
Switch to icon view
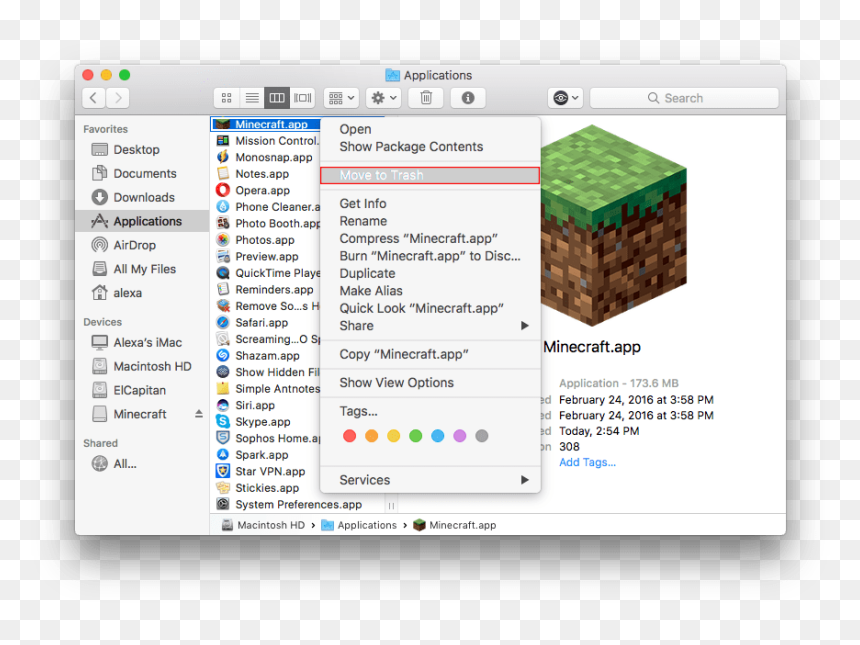226,98
